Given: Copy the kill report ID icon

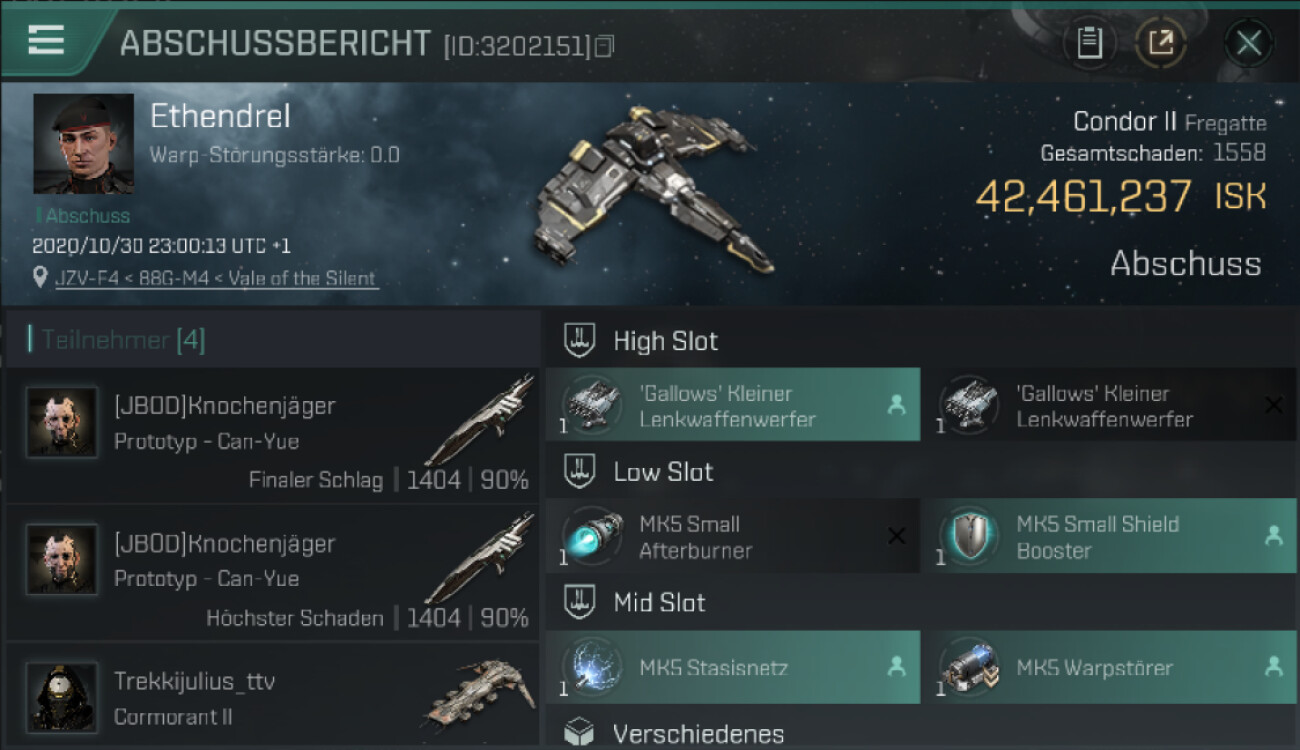Looking at the screenshot, I should pos(603,46).
